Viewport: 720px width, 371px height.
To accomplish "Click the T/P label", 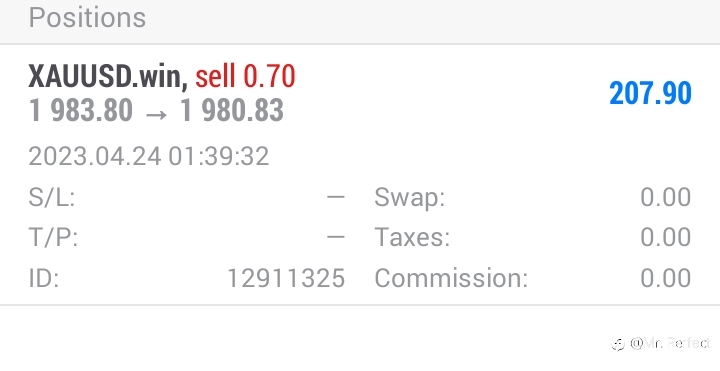I will pos(53,237).
